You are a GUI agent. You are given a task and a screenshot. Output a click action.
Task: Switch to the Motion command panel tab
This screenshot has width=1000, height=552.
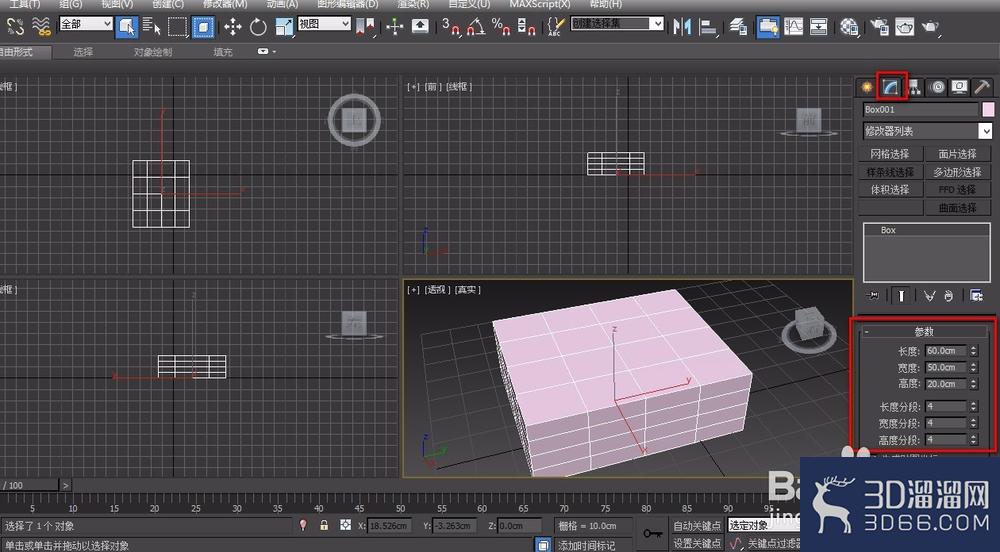coord(937,87)
